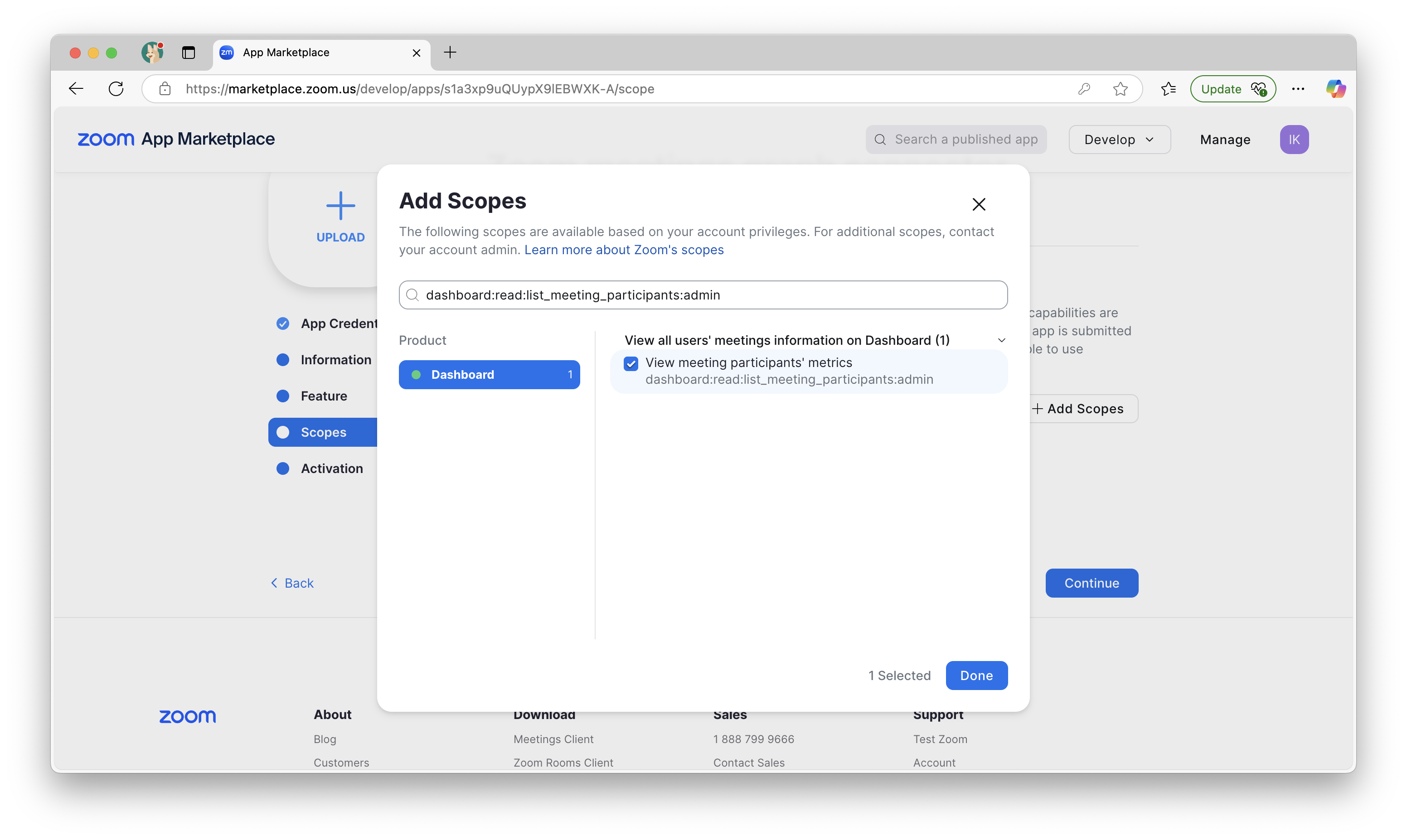Focus the scope search input field

pos(703,295)
